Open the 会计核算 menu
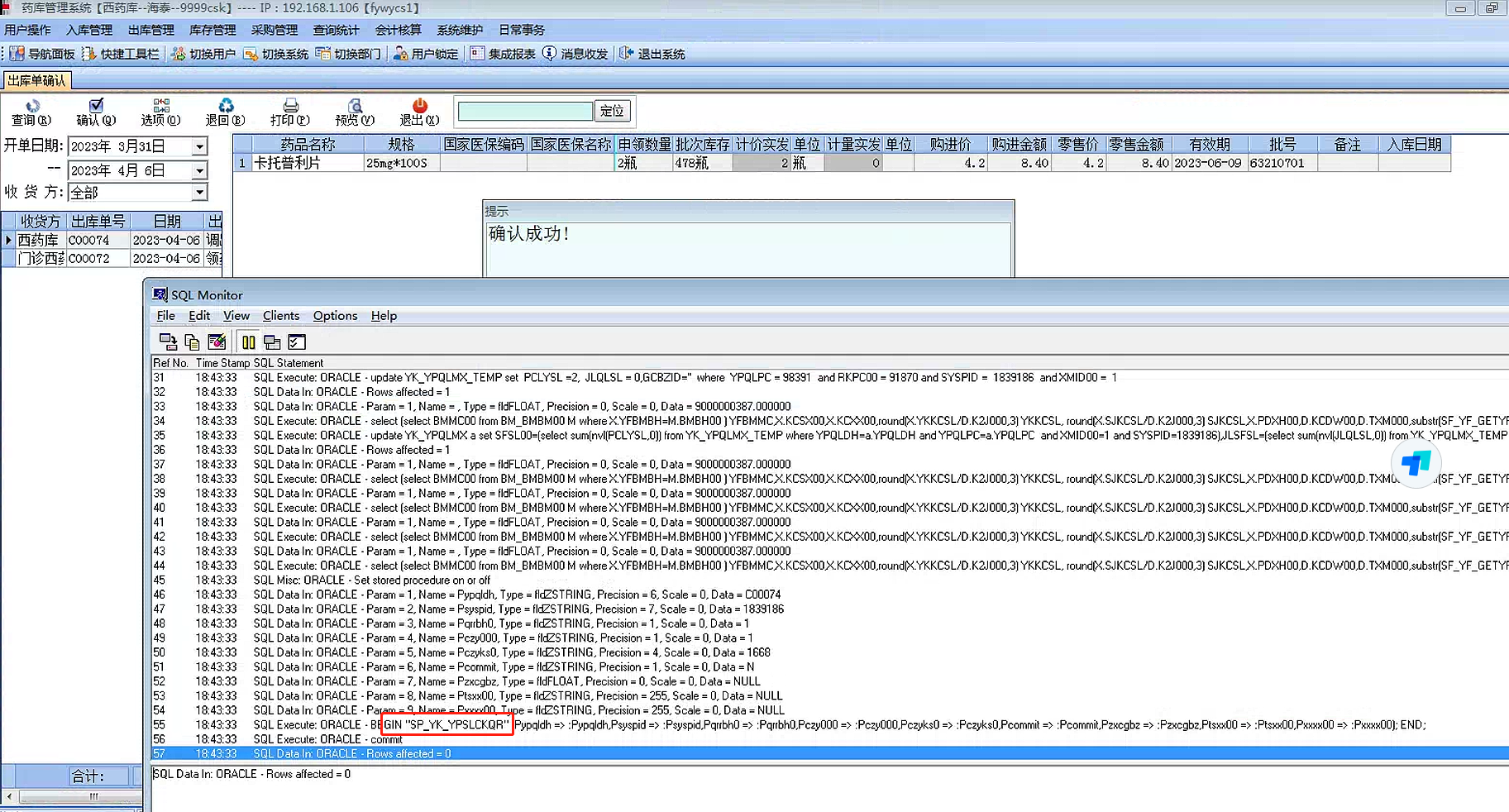This screenshot has height=812, width=1509. tap(398, 30)
